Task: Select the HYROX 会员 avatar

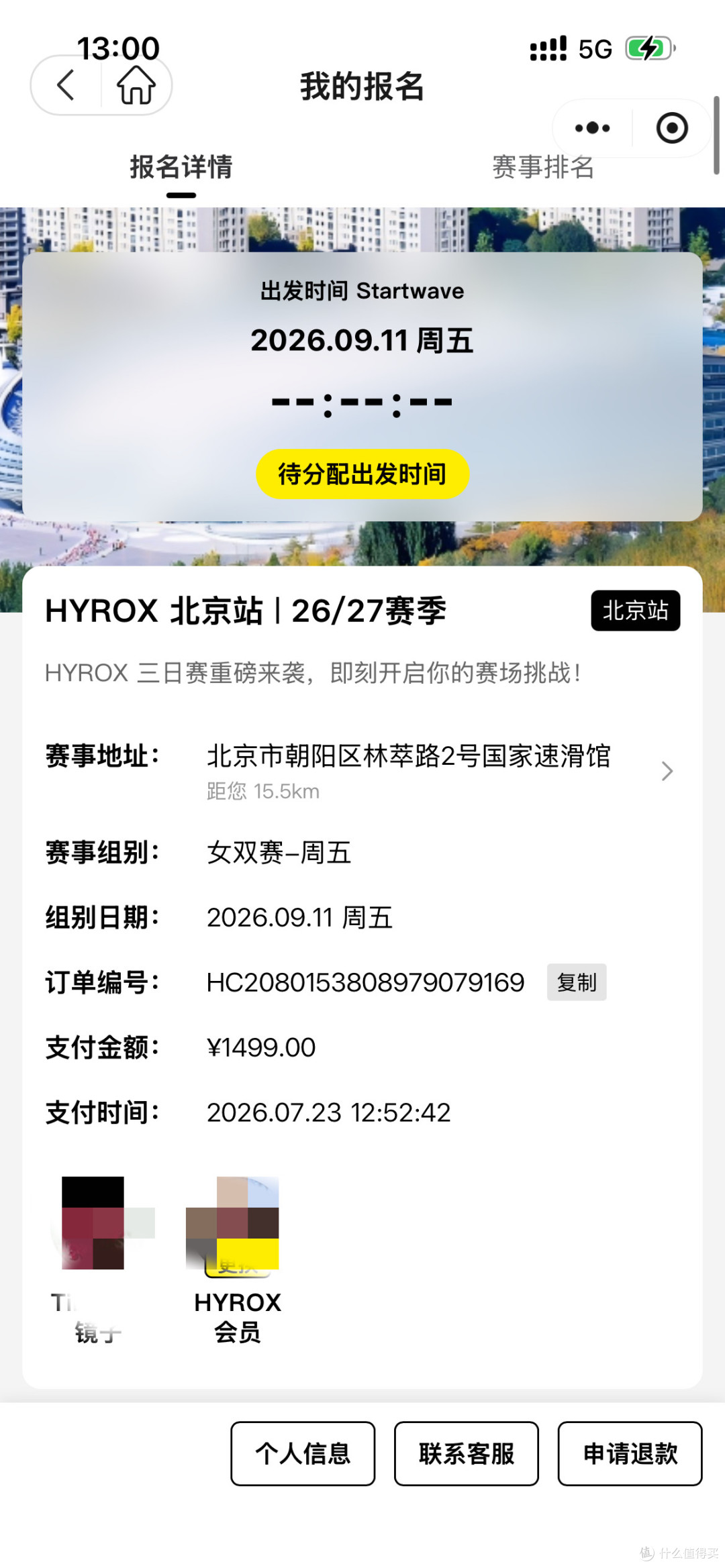Action: point(233,1222)
